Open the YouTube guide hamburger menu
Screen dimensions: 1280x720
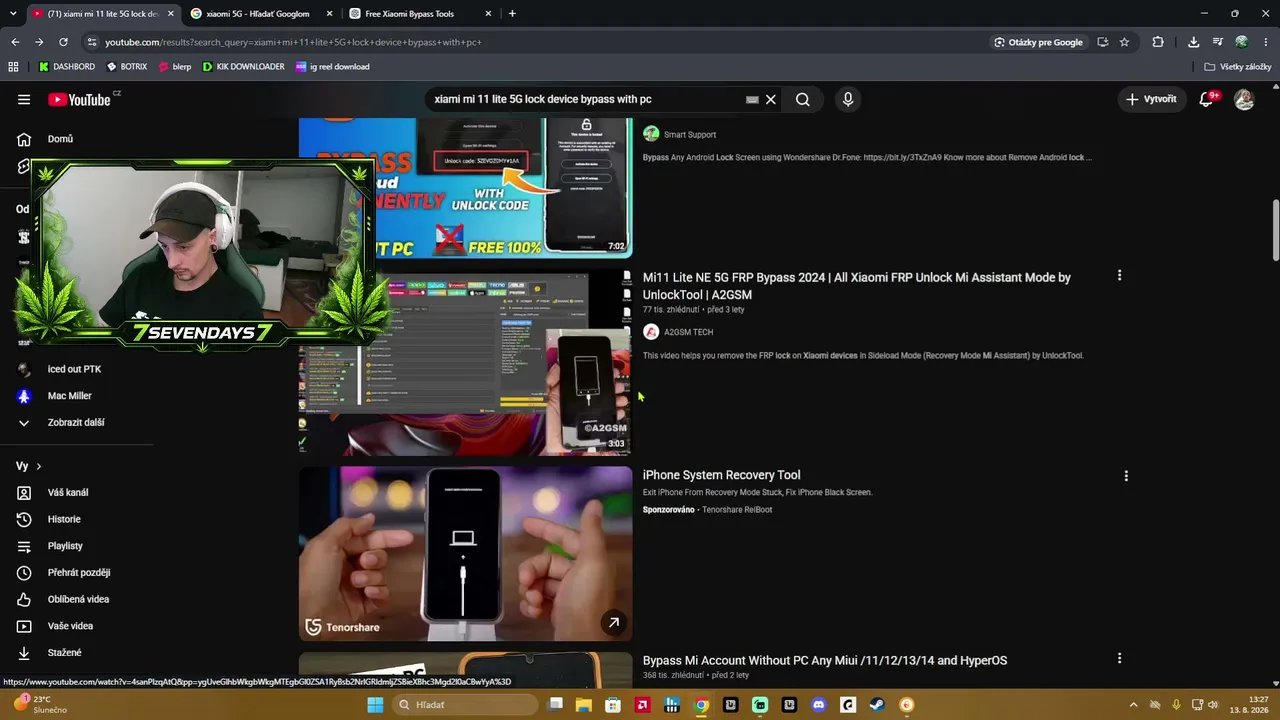pos(24,99)
